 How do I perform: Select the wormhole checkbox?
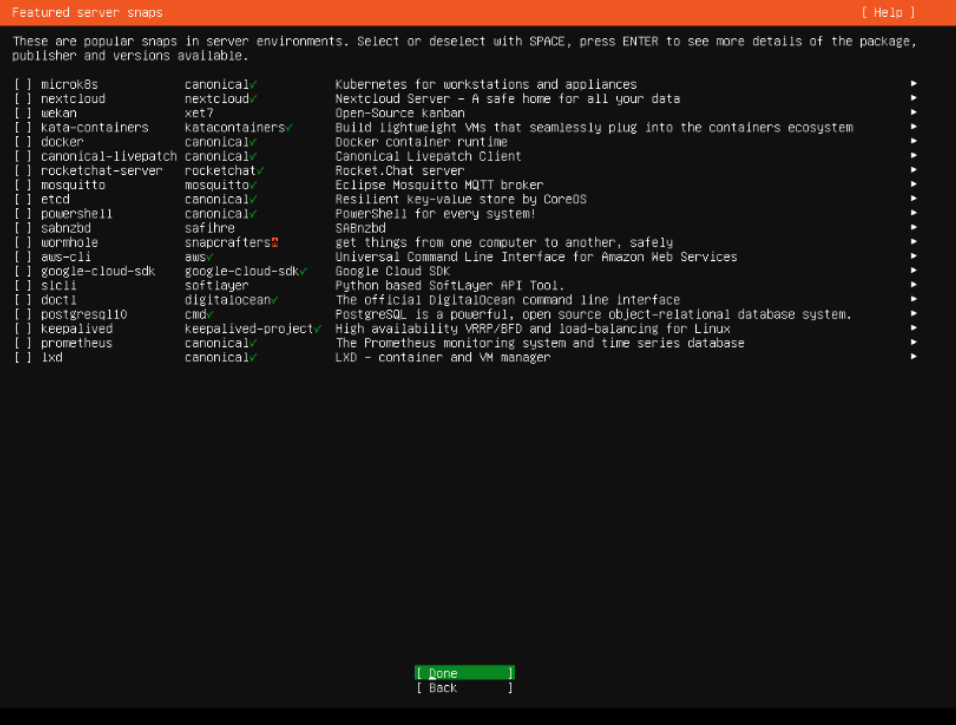[23, 243]
